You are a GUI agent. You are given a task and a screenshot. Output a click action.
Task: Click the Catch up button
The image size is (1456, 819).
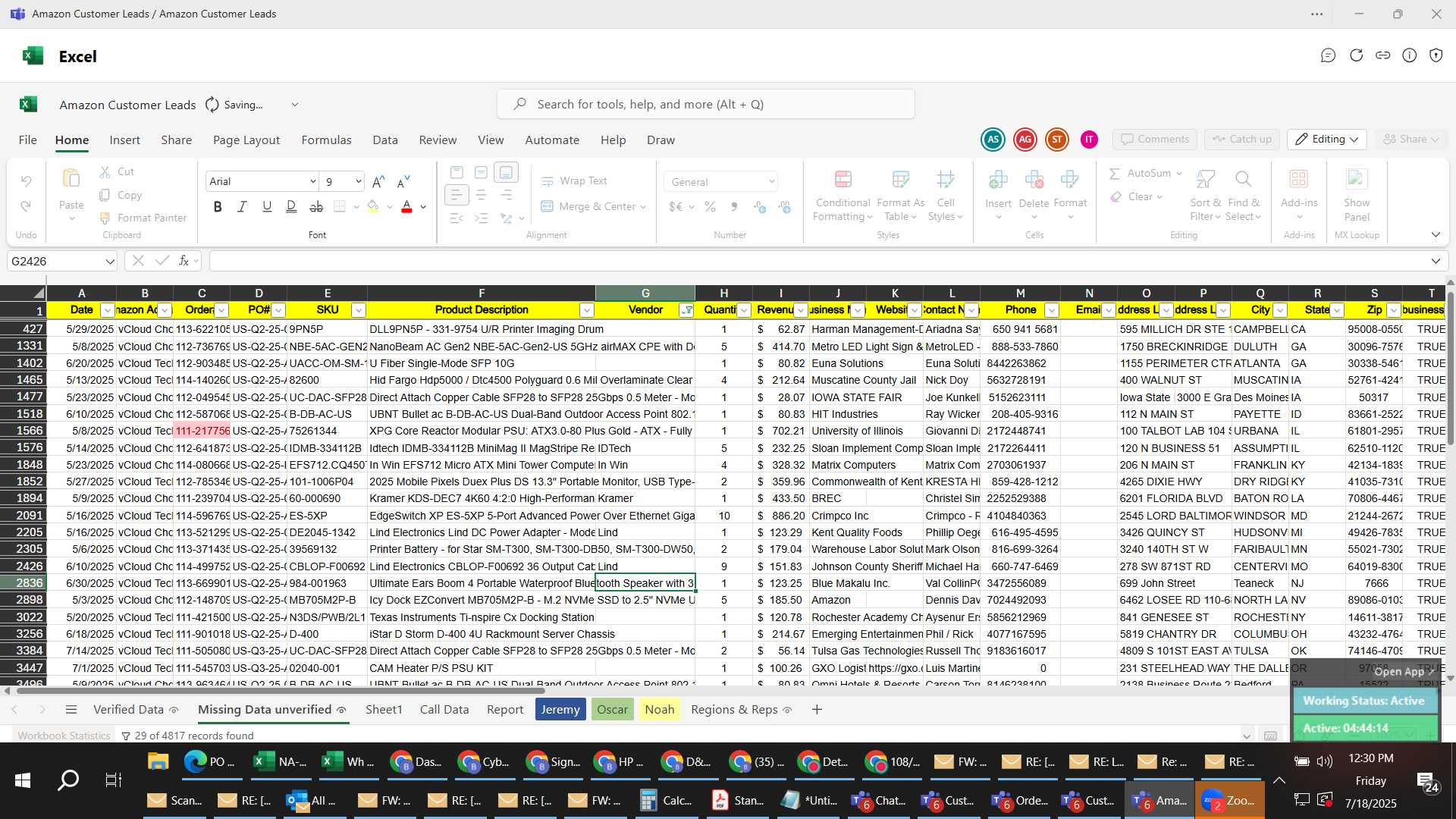(1241, 140)
